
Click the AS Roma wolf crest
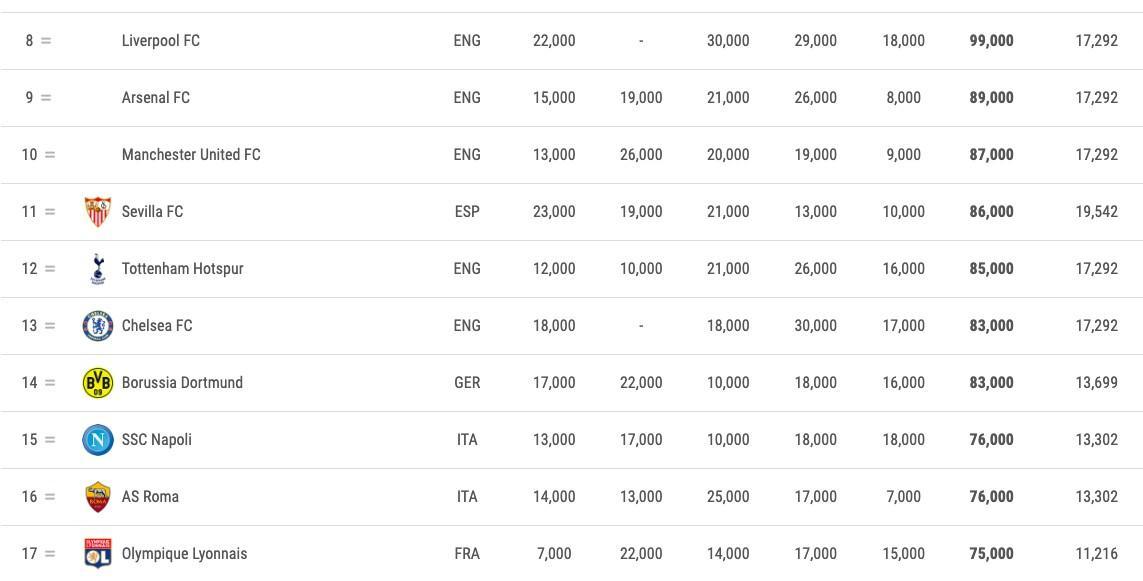click(x=98, y=496)
